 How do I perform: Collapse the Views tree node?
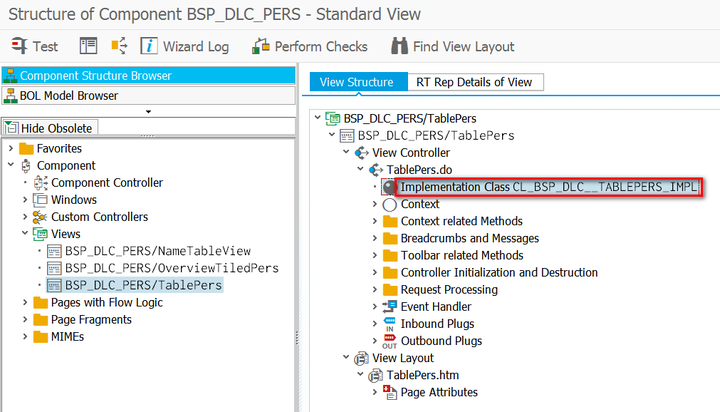pos(25,233)
